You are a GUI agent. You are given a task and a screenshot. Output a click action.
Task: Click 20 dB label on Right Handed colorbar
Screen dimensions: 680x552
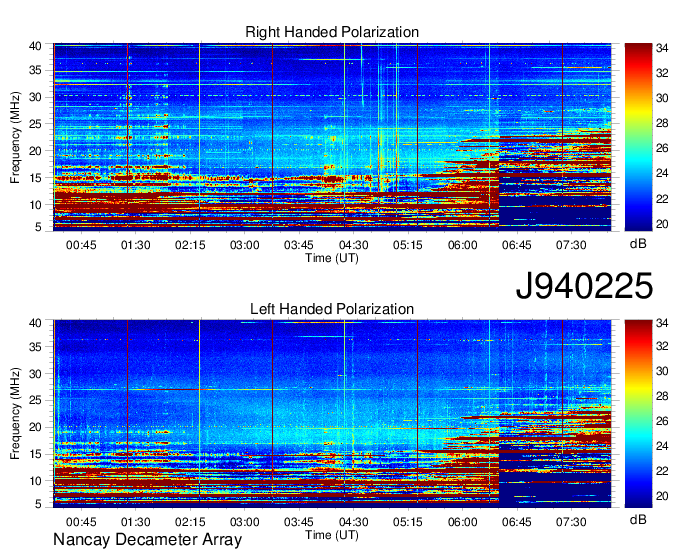click(x=662, y=224)
